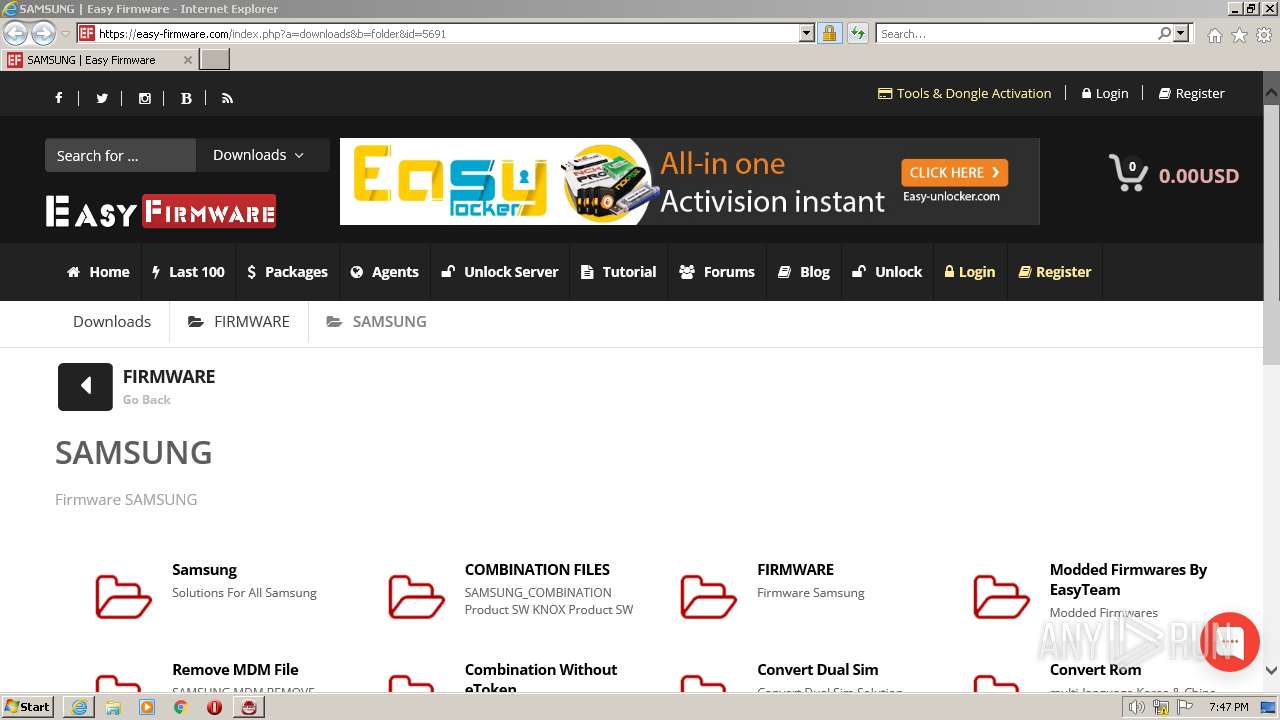The image size is (1280, 720).
Task: Open the Forums menu item
Action: click(x=717, y=272)
